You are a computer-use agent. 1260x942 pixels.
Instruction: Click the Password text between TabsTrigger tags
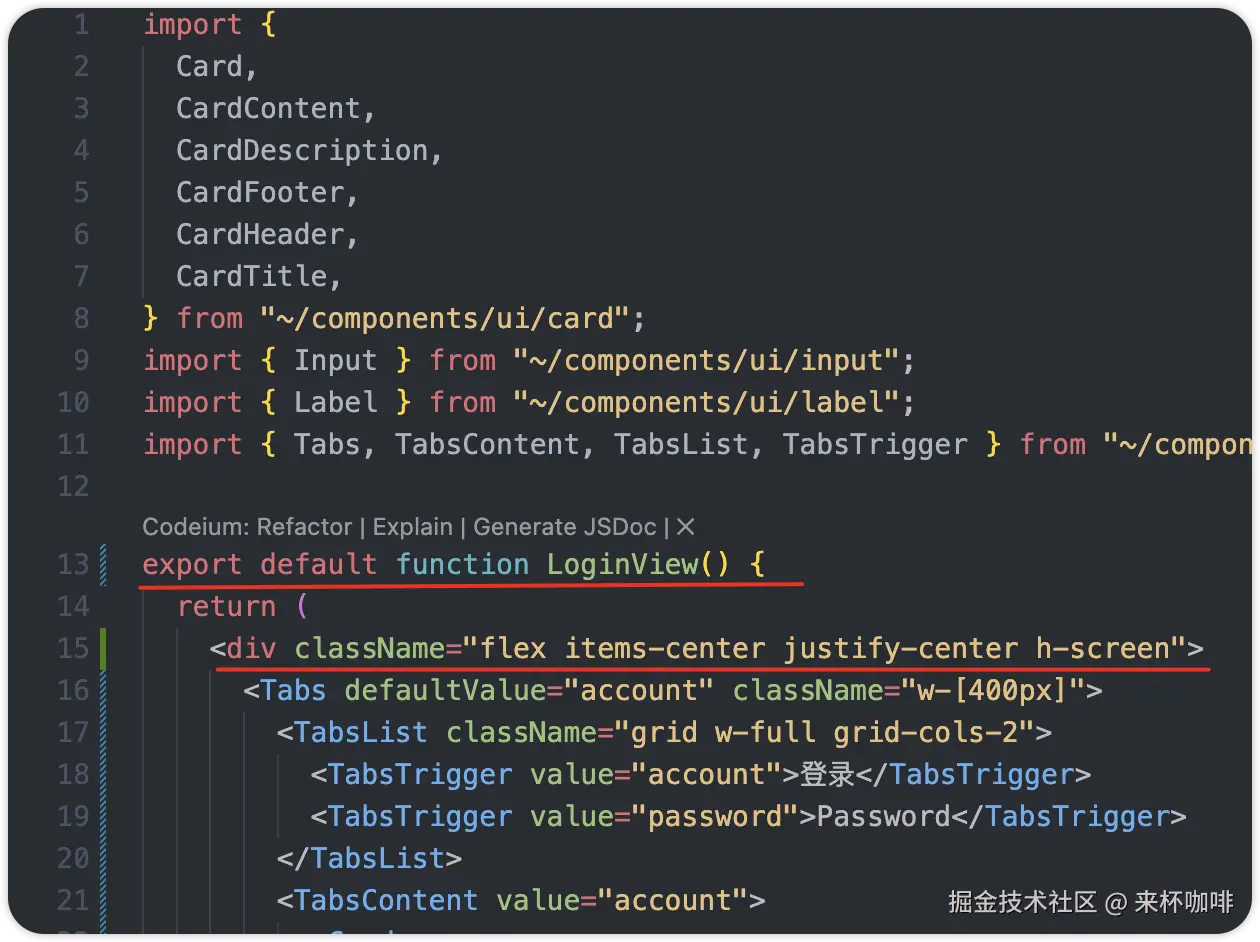pyautogui.click(x=883, y=816)
